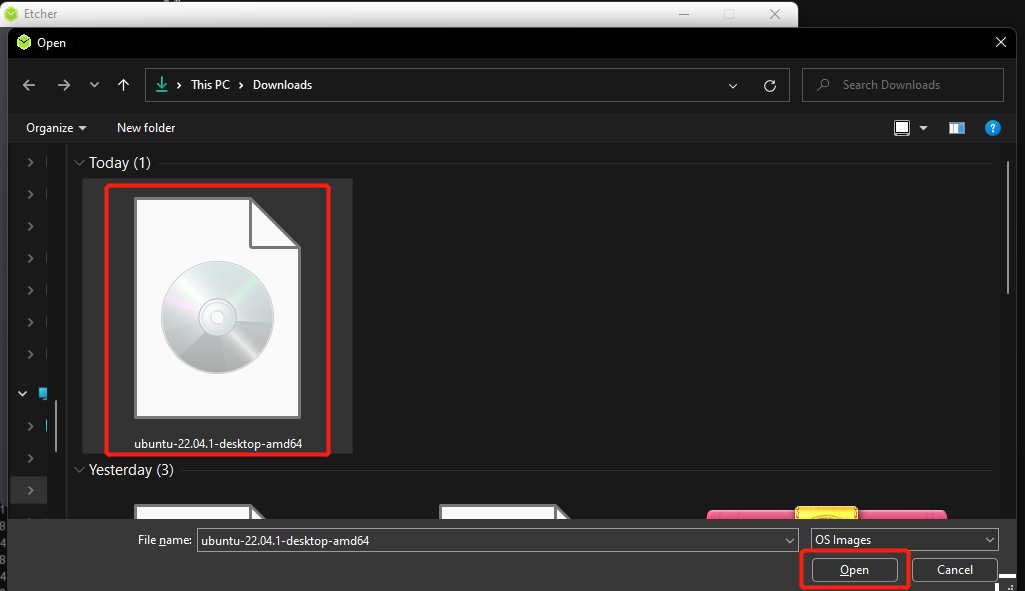
Task: Click the green Downloads arrow icon in address bar
Action: (x=161, y=84)
